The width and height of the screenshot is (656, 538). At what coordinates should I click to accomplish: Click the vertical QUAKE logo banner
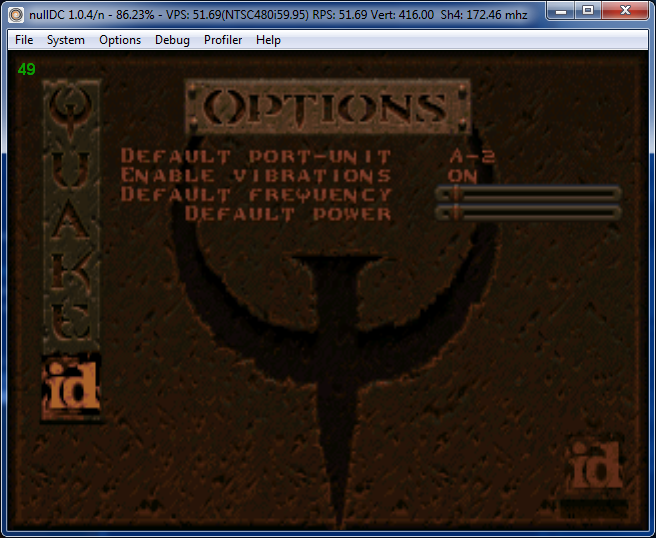click(71, 215)
